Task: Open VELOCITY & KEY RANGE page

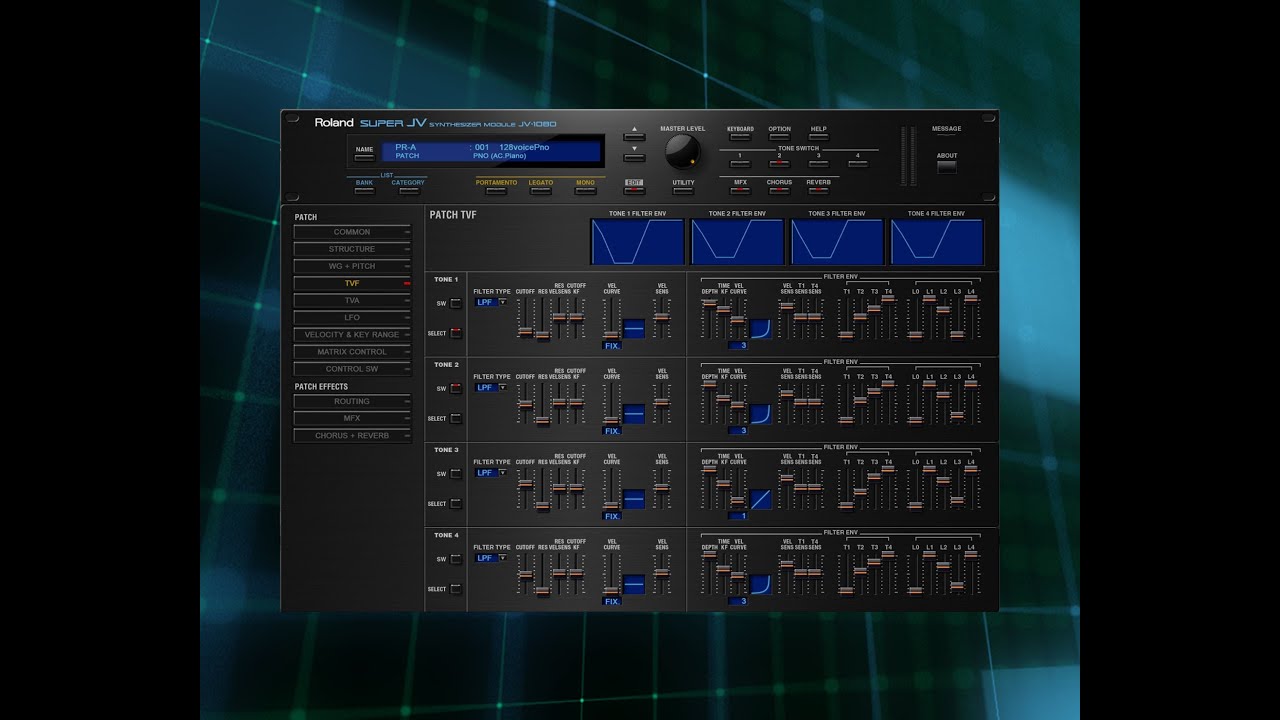Action: (352, 335)
